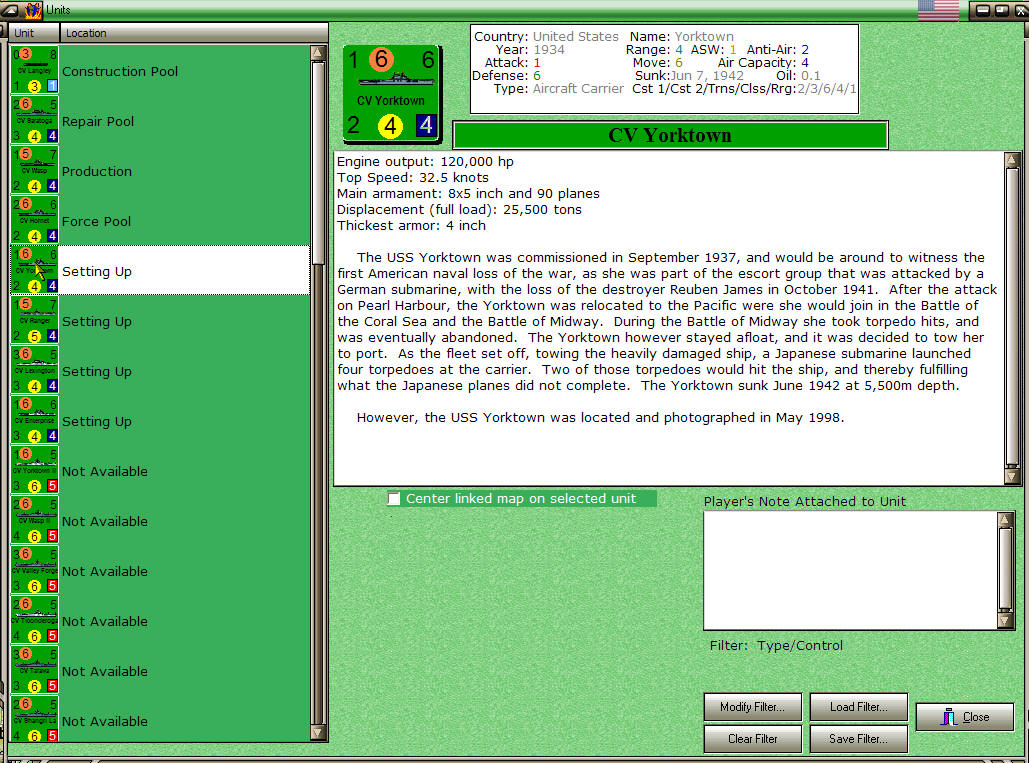Click the unit list scroll down arrow

[318, 732]
